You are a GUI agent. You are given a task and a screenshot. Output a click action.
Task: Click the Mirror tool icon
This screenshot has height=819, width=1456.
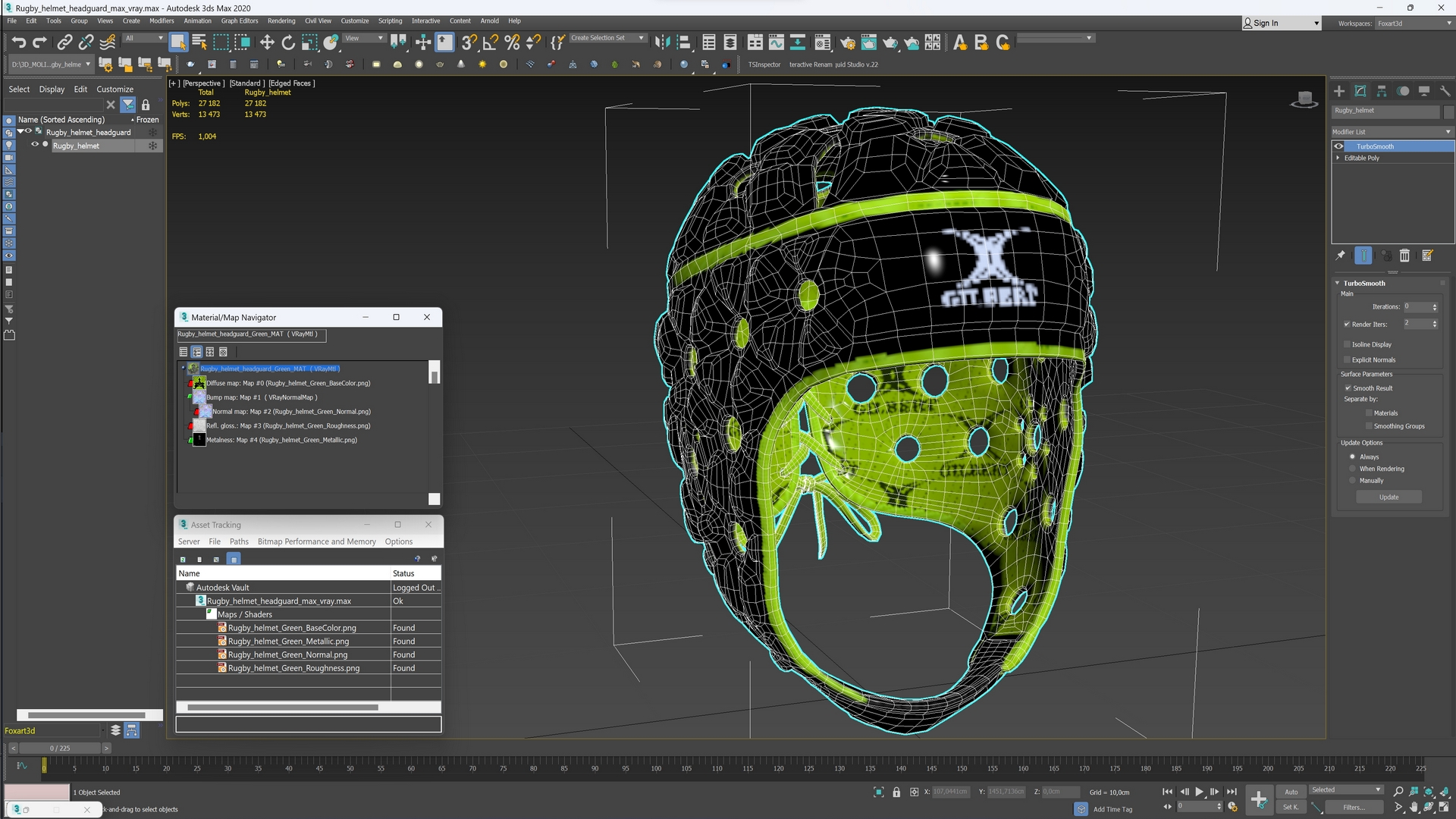click(x=662, y=42)
